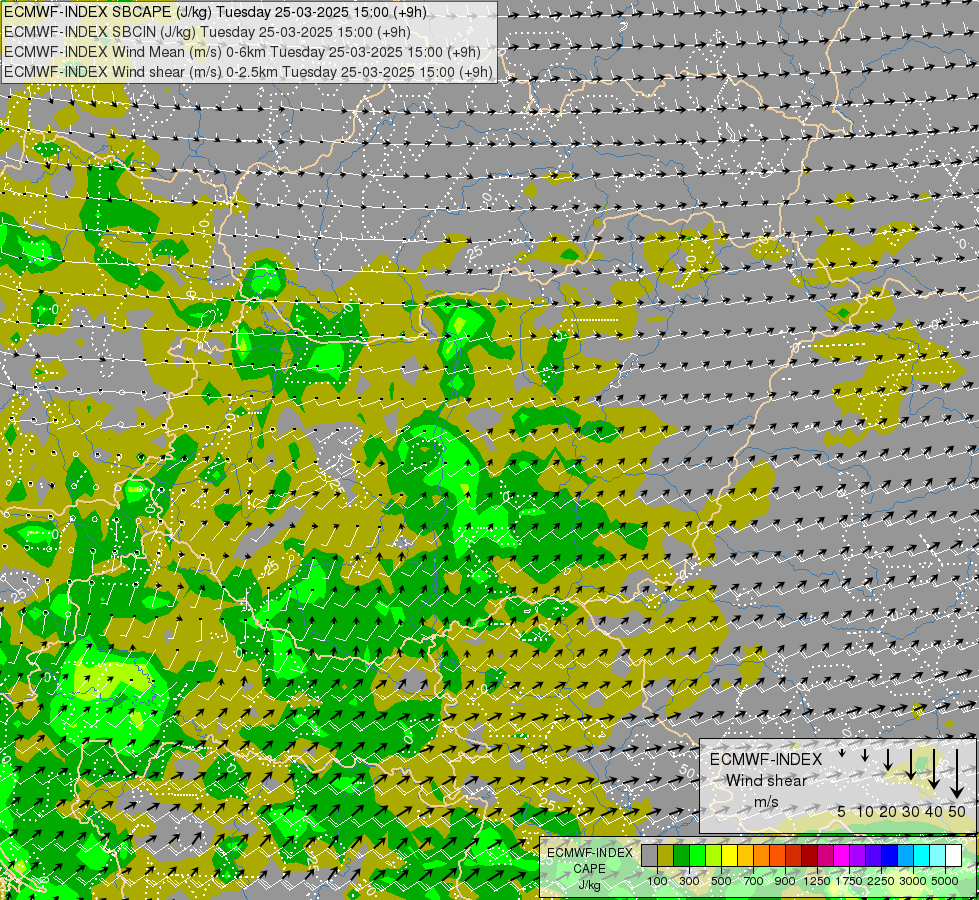The height and width of the screenshot is (900, 979).
Task: Click the 50 label in wind shear legend
Action: coord(957,811)
